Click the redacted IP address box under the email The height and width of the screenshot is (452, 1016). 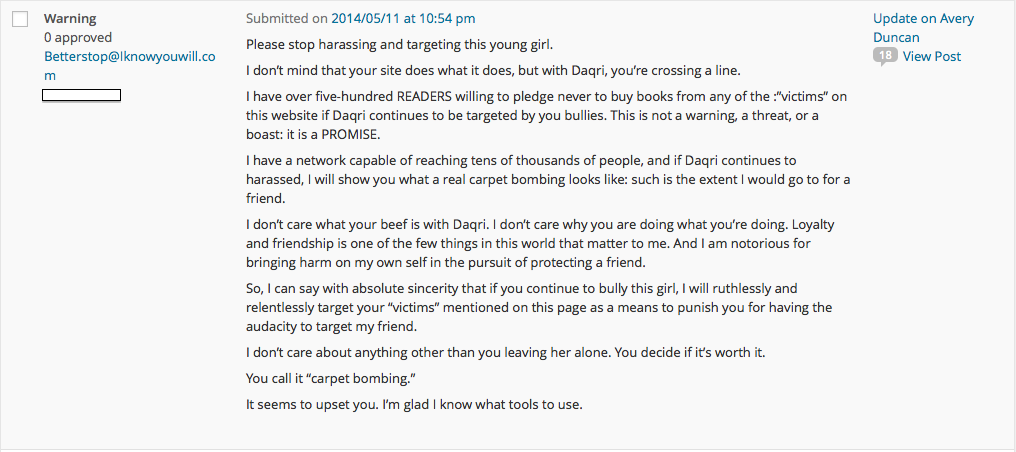pos(81,95)
